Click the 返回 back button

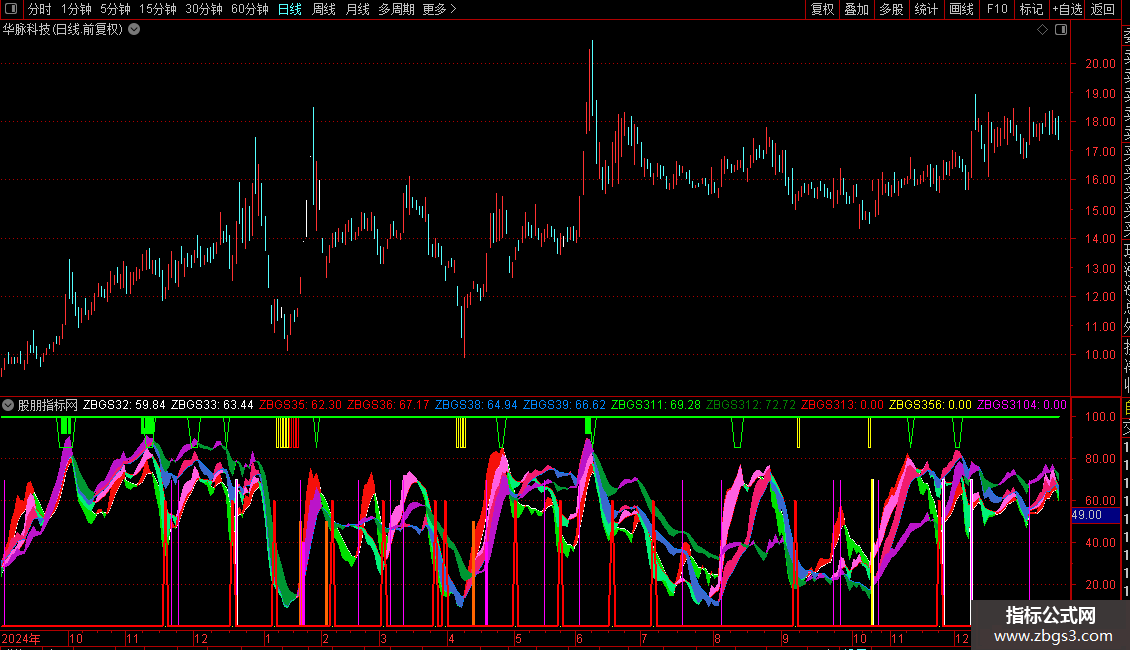[x=1103, y=9]
